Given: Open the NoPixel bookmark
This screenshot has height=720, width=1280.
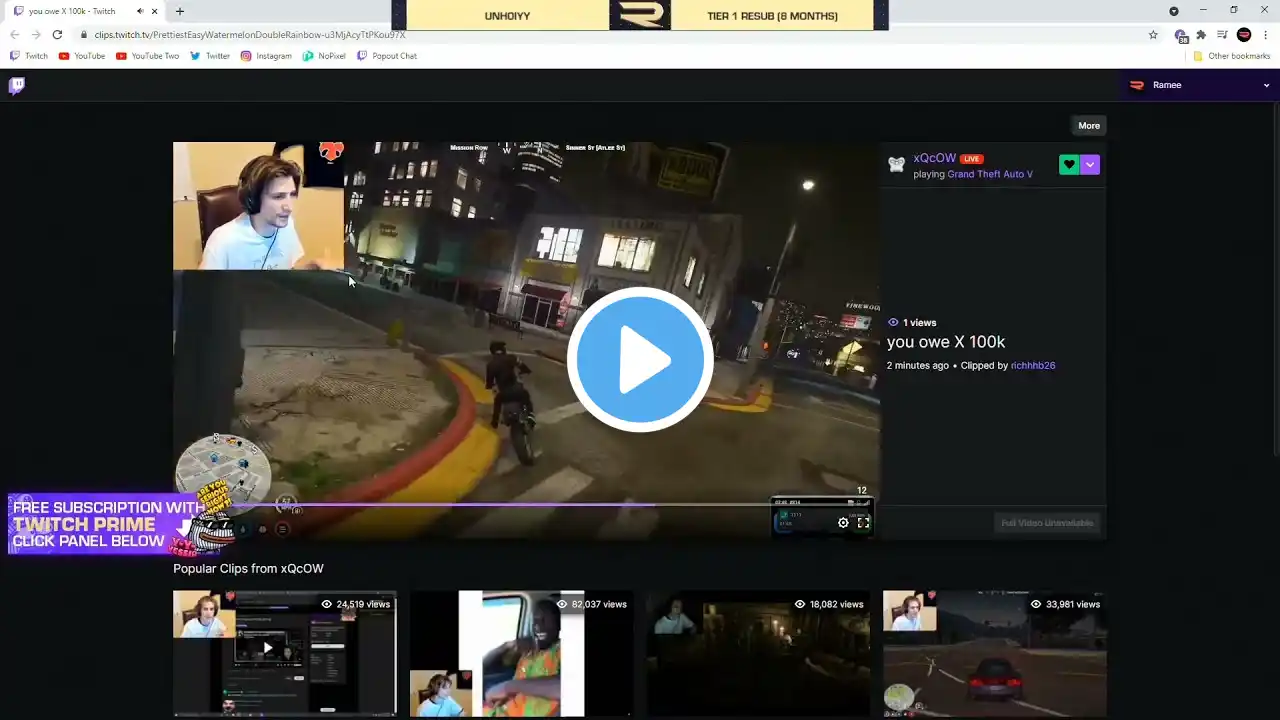Looking at the screenshot, I should 324,56.
